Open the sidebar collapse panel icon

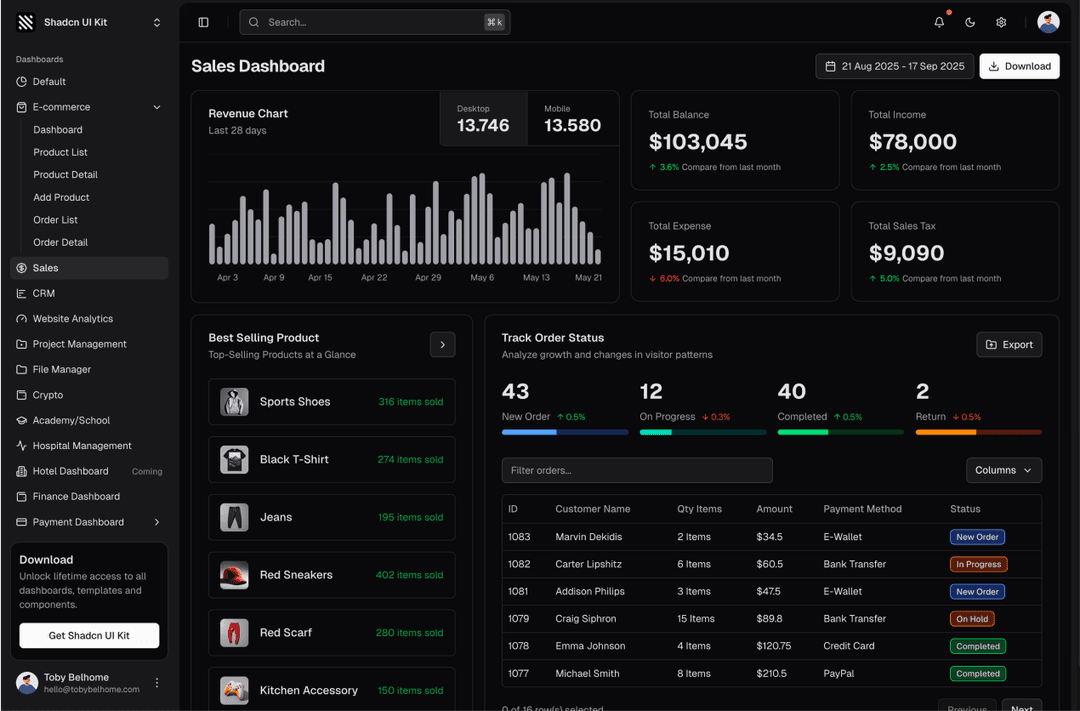(203, 21)
